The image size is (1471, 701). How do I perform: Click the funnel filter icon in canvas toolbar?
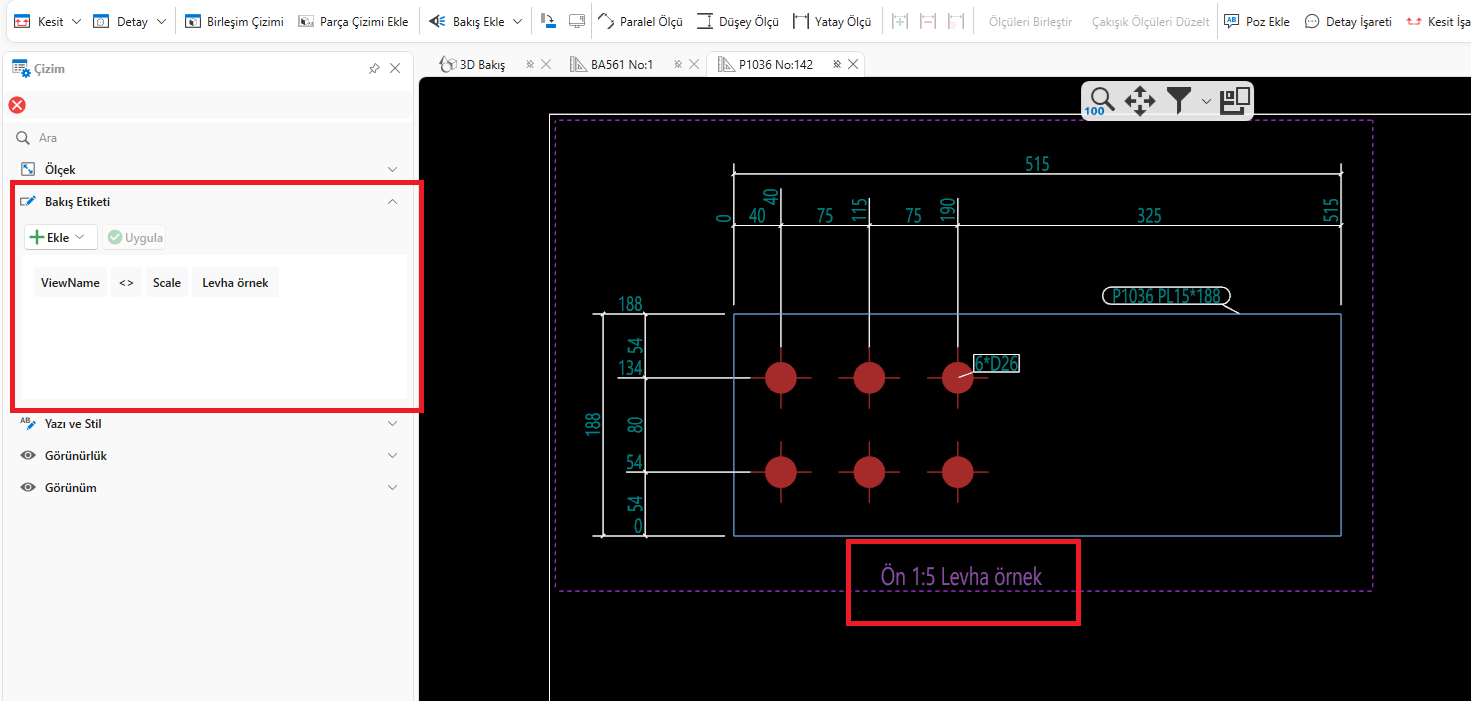tap(1180, 100)
